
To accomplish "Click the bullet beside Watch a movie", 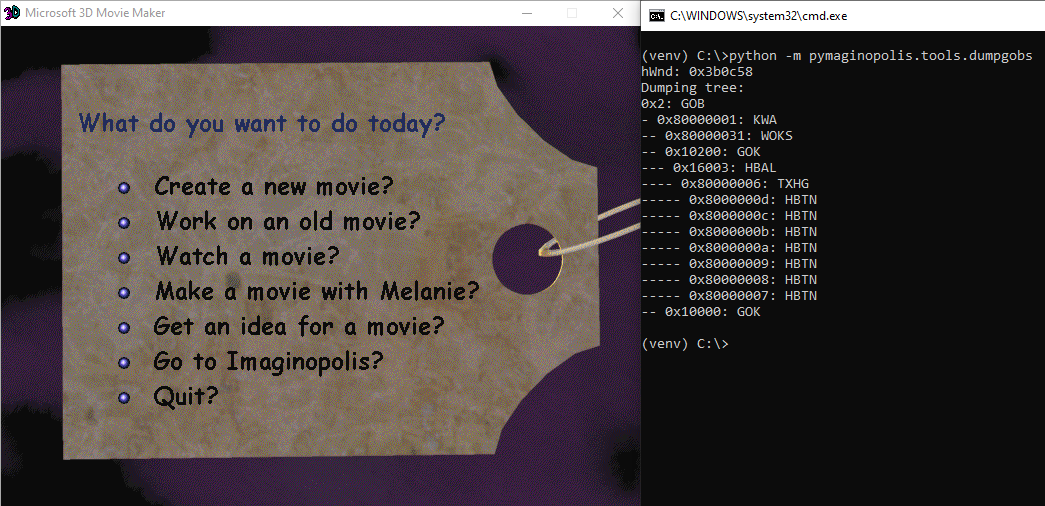I will [x=123, y=257].
